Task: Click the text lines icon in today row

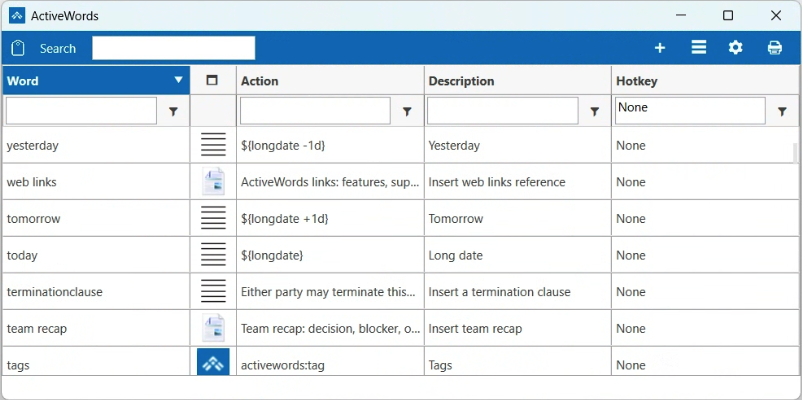Action: point(213,255)
